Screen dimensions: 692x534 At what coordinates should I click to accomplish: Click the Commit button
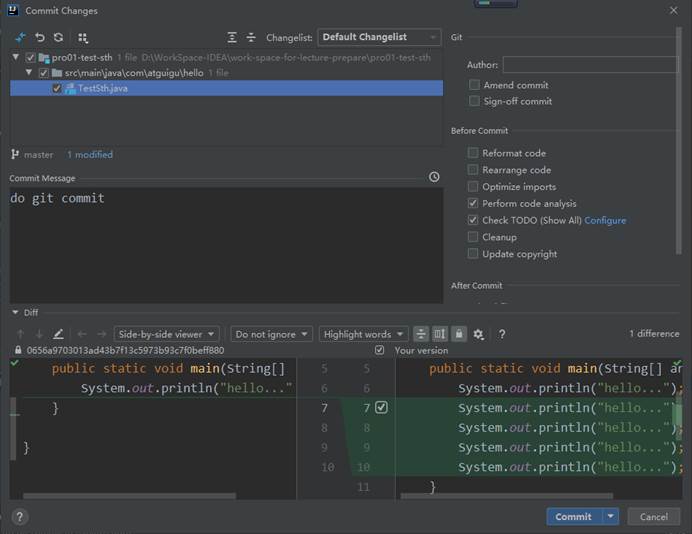coord(573,516)
